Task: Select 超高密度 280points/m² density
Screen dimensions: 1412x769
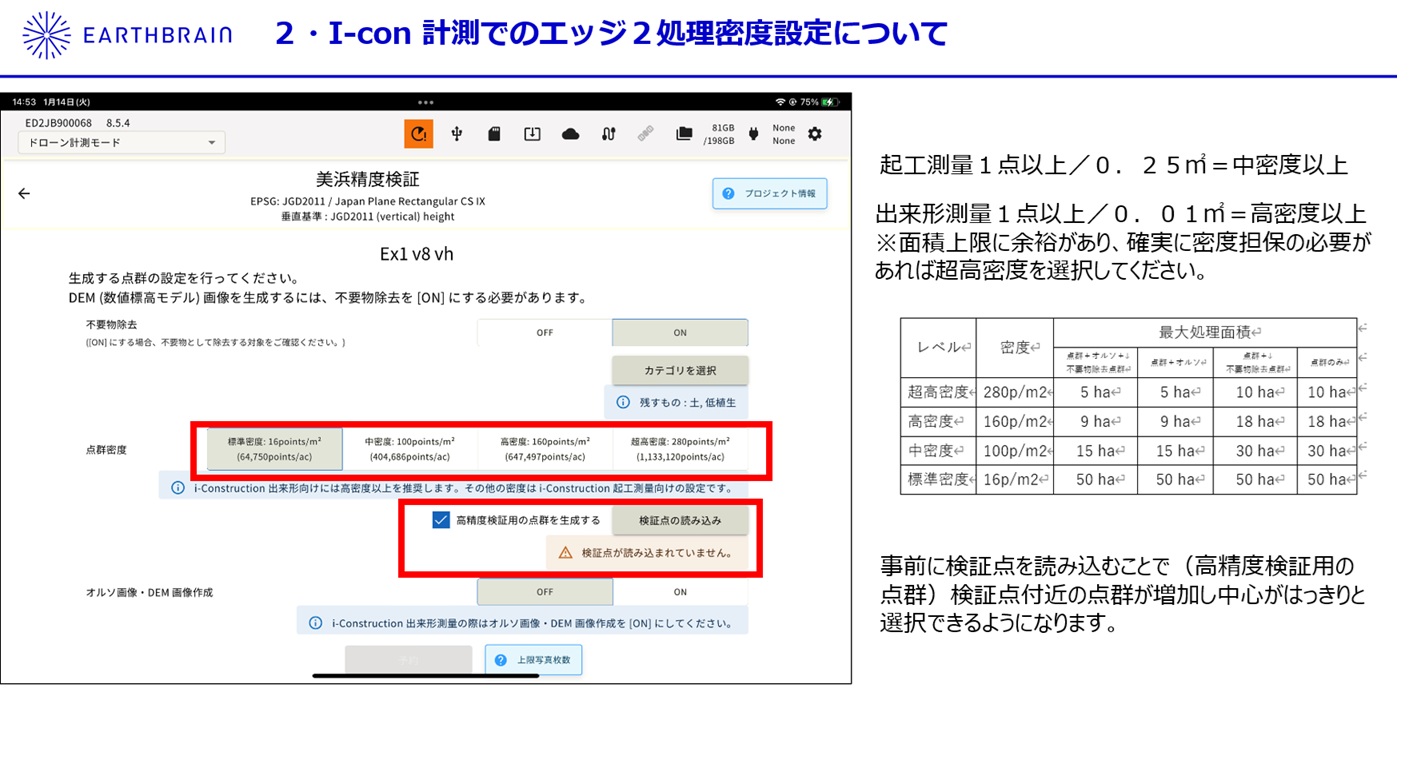Action: pos(680,449)
